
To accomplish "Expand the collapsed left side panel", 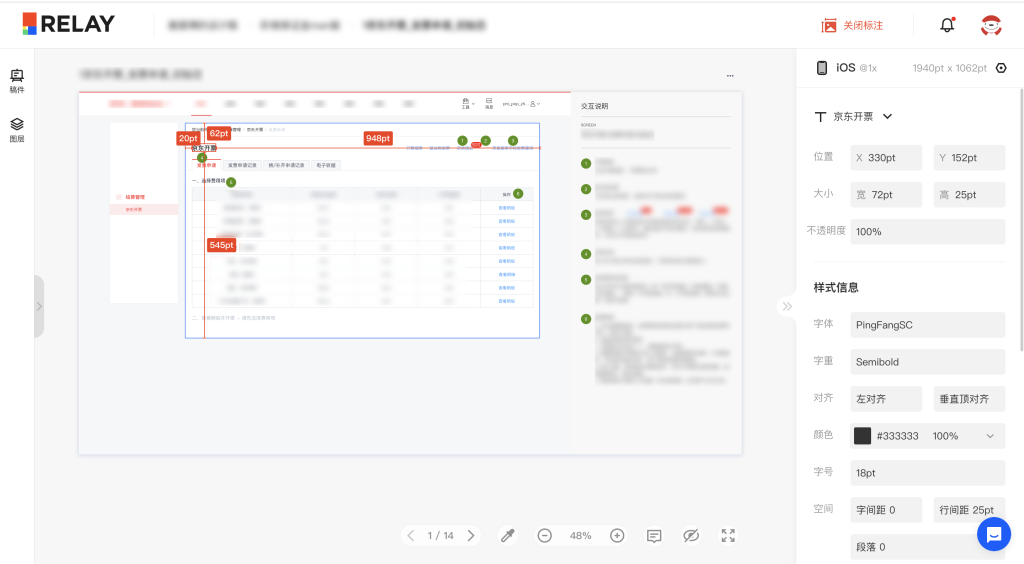I will pyautogui.click(x=39, y=306).
